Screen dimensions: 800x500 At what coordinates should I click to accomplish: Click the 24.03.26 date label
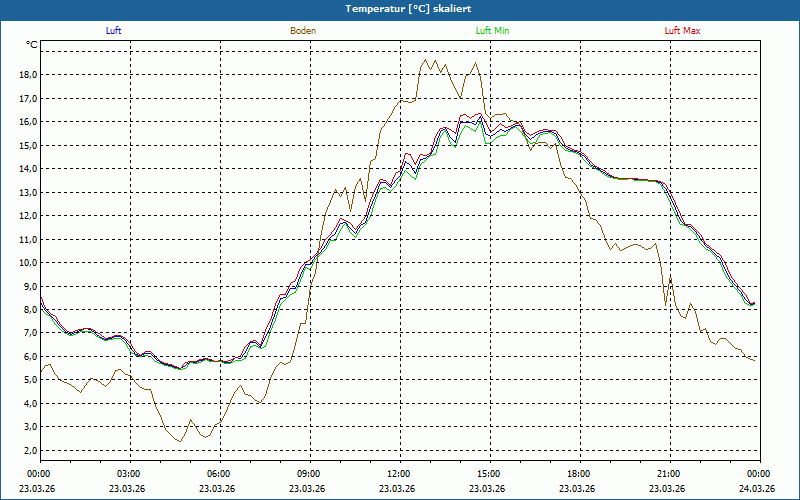(x=758, y=489)
